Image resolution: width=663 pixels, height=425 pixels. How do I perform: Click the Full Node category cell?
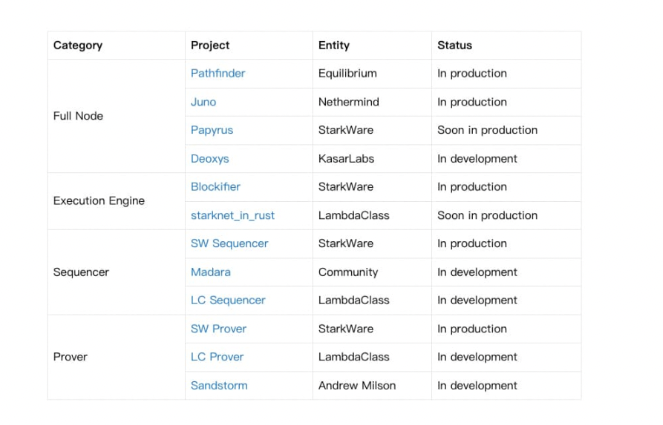click(x=78, y=116)
